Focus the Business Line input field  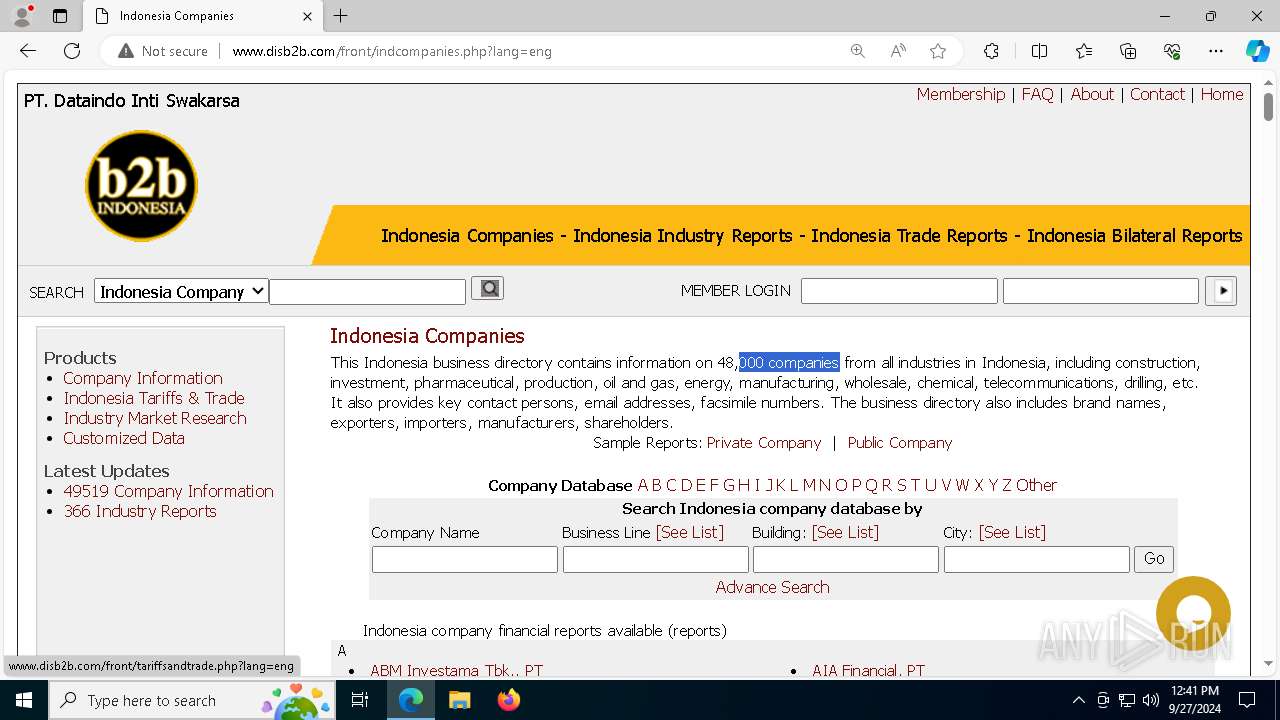pyautogui.click(x=656, y=559)
